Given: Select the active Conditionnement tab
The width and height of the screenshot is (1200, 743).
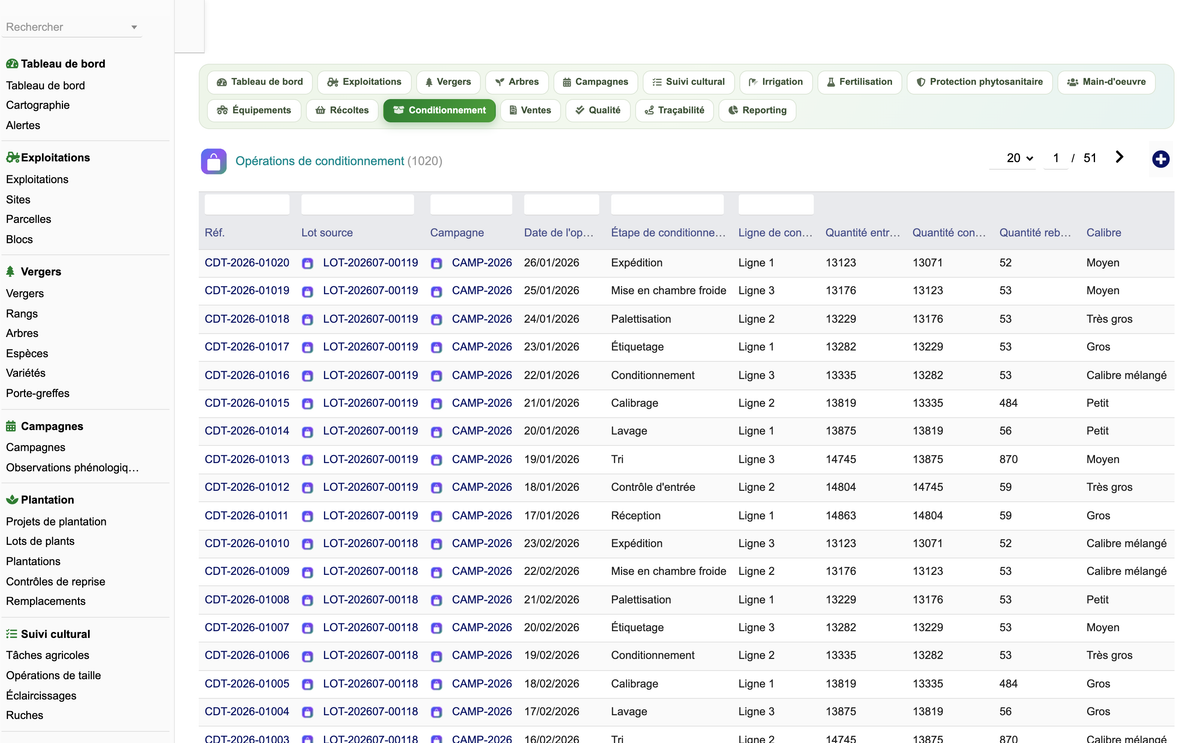Looking at the screenshot, I should (439, 110).
